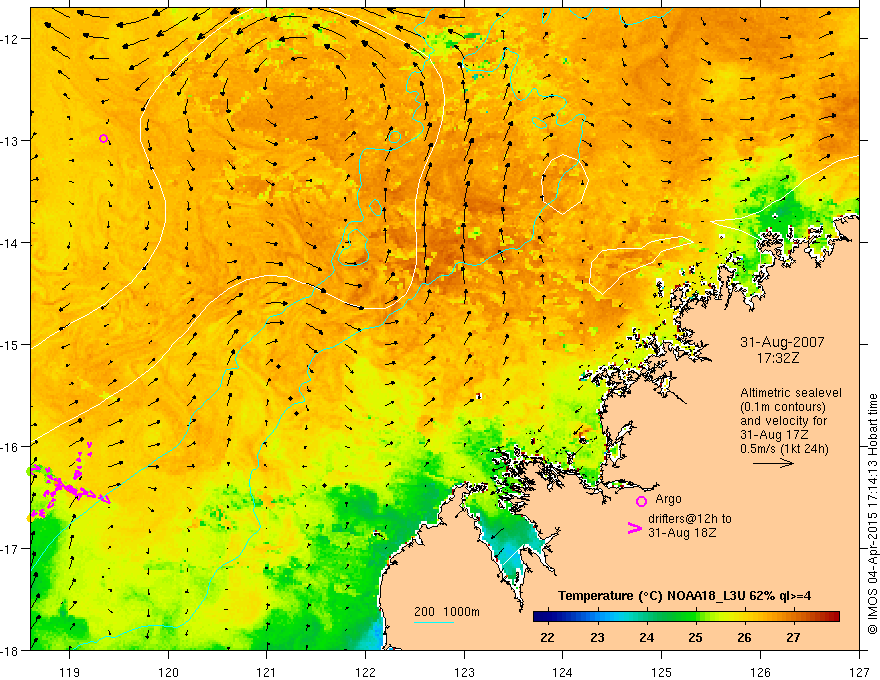Click the '0.5m/s (1kt 24h)' text
Image resolution: width=880 pixels, height=680 pixels.
pyautogui.click(x=784, y=449)
